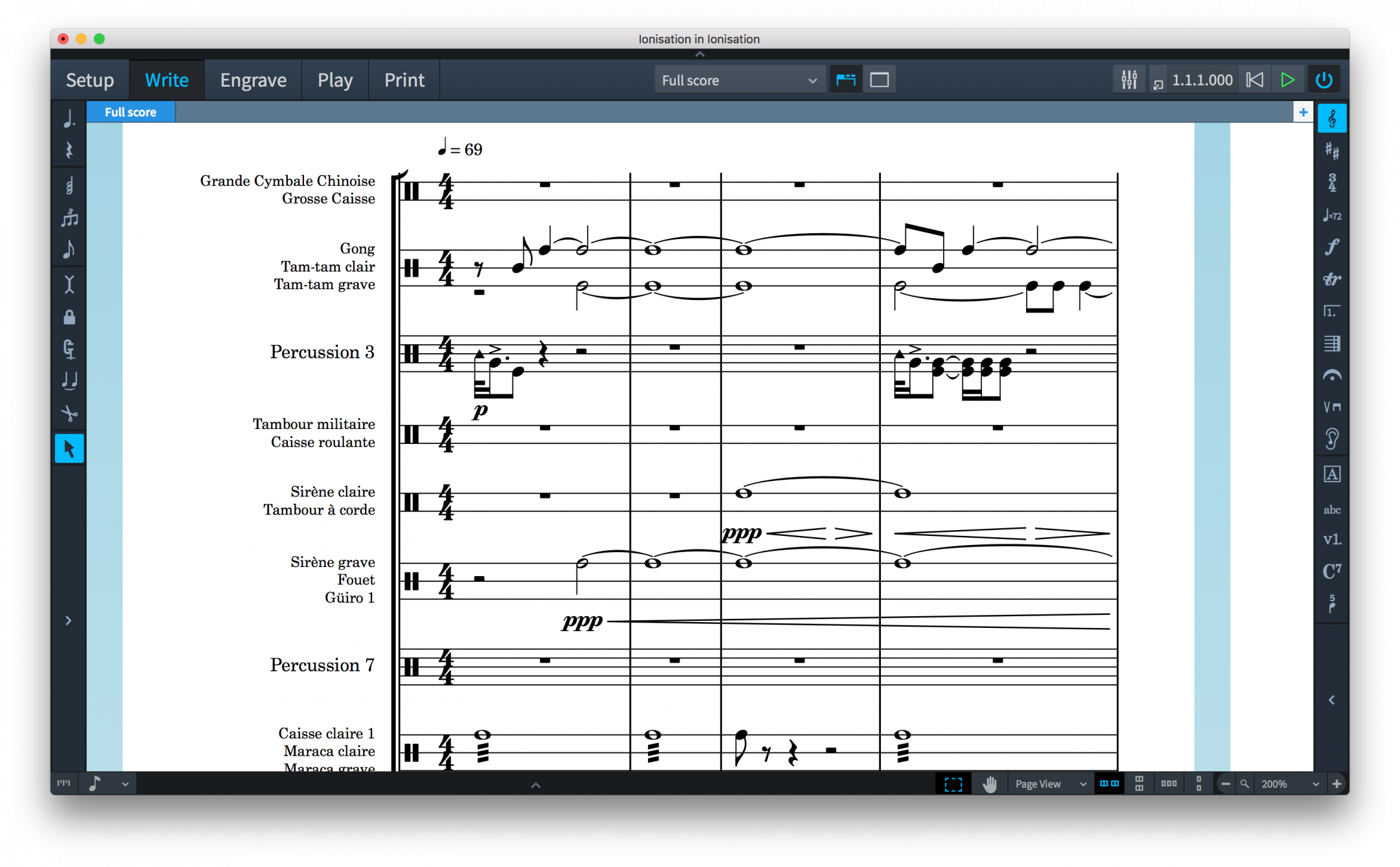
Task: Select the marquee selection tool
Action: [x=953, y=784]
